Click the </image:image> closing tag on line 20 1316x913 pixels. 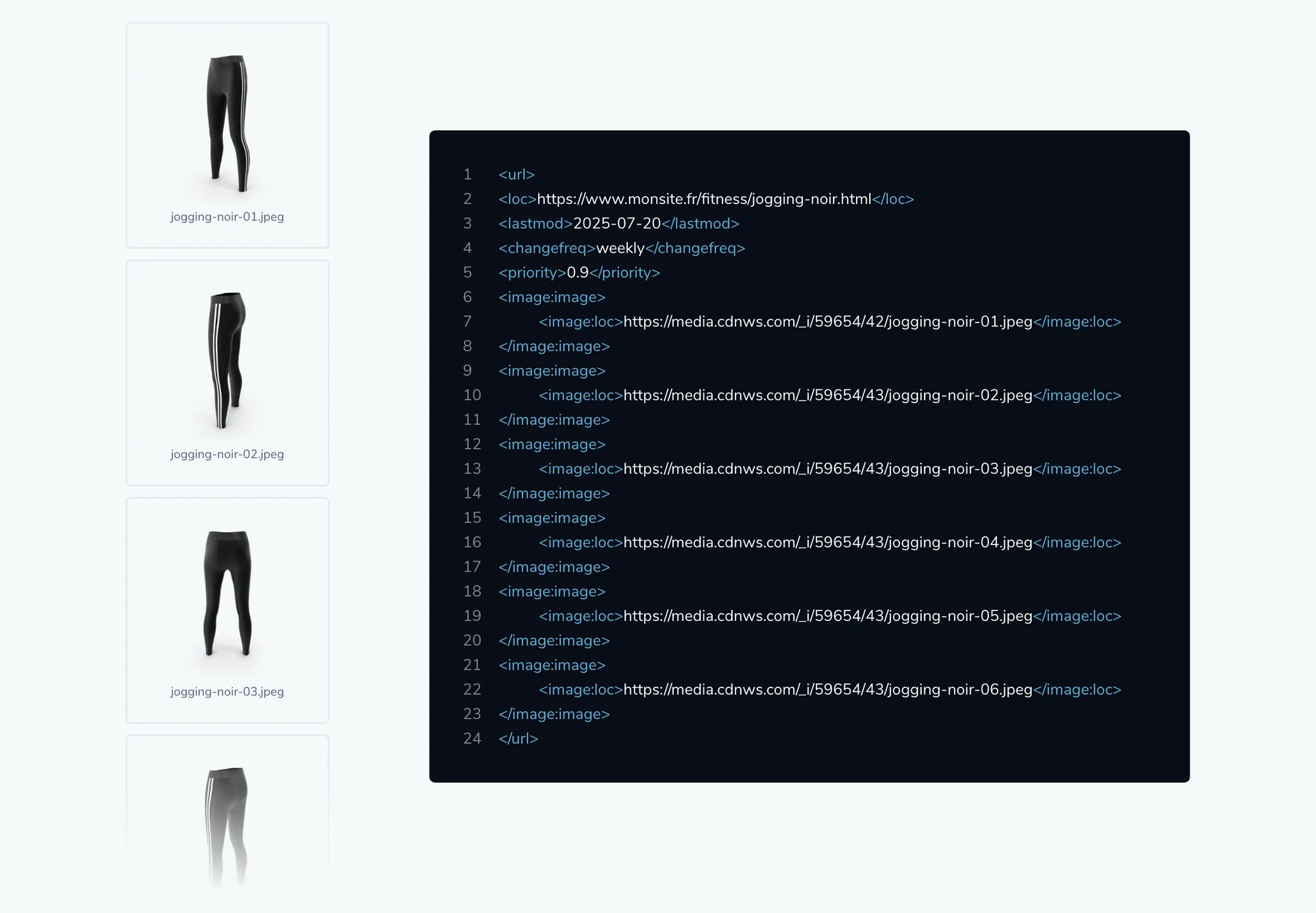[x=554, y=641]
